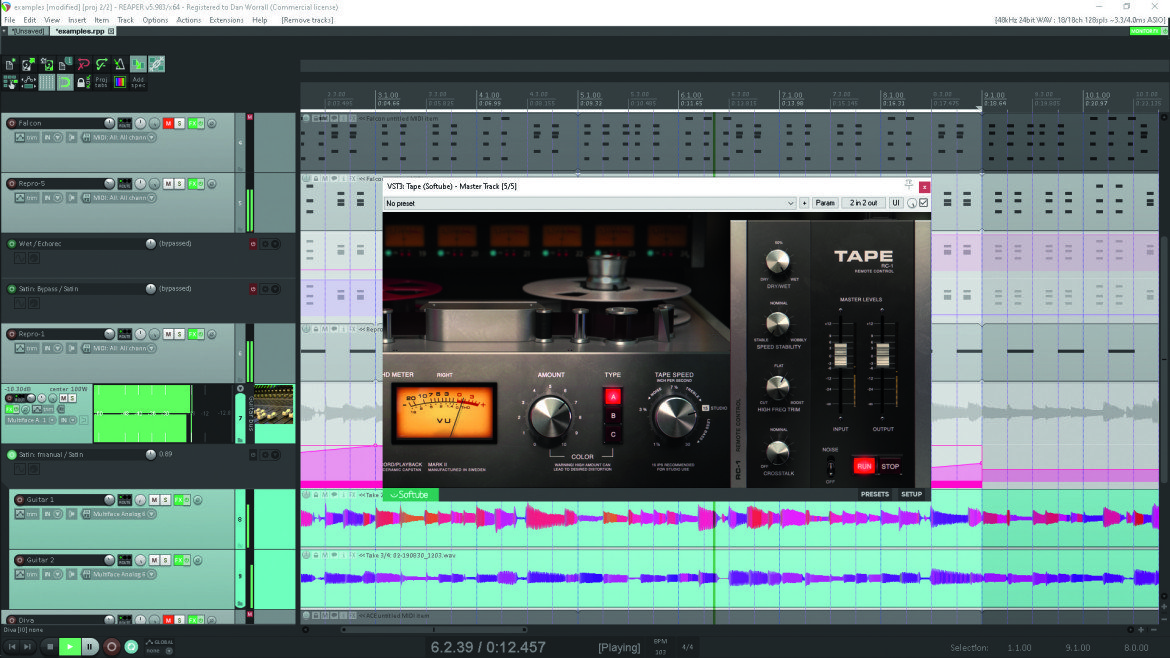Arm the Repro-1 track for recording

coord(11,334)
